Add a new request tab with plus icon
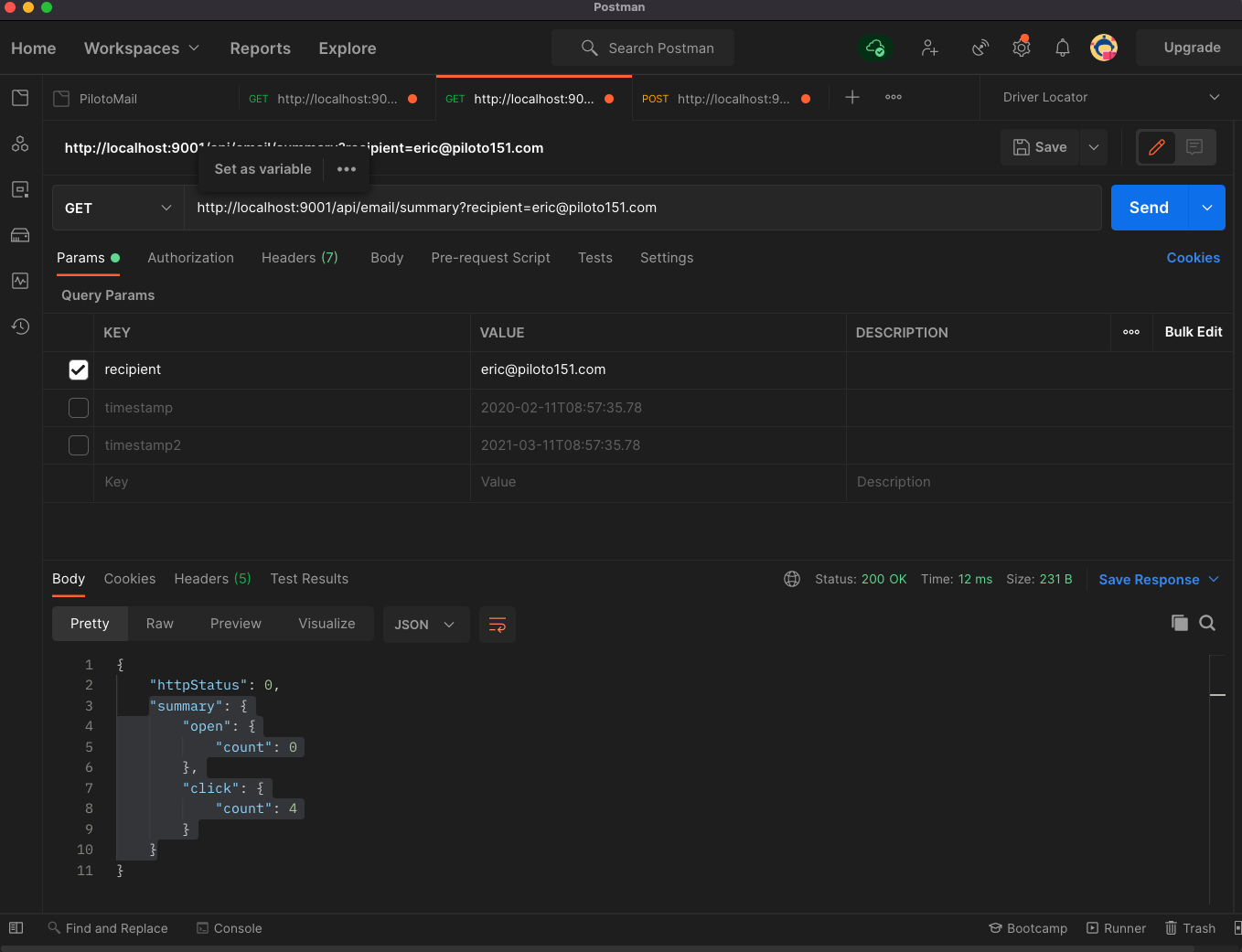 click(x=852, y=97)
